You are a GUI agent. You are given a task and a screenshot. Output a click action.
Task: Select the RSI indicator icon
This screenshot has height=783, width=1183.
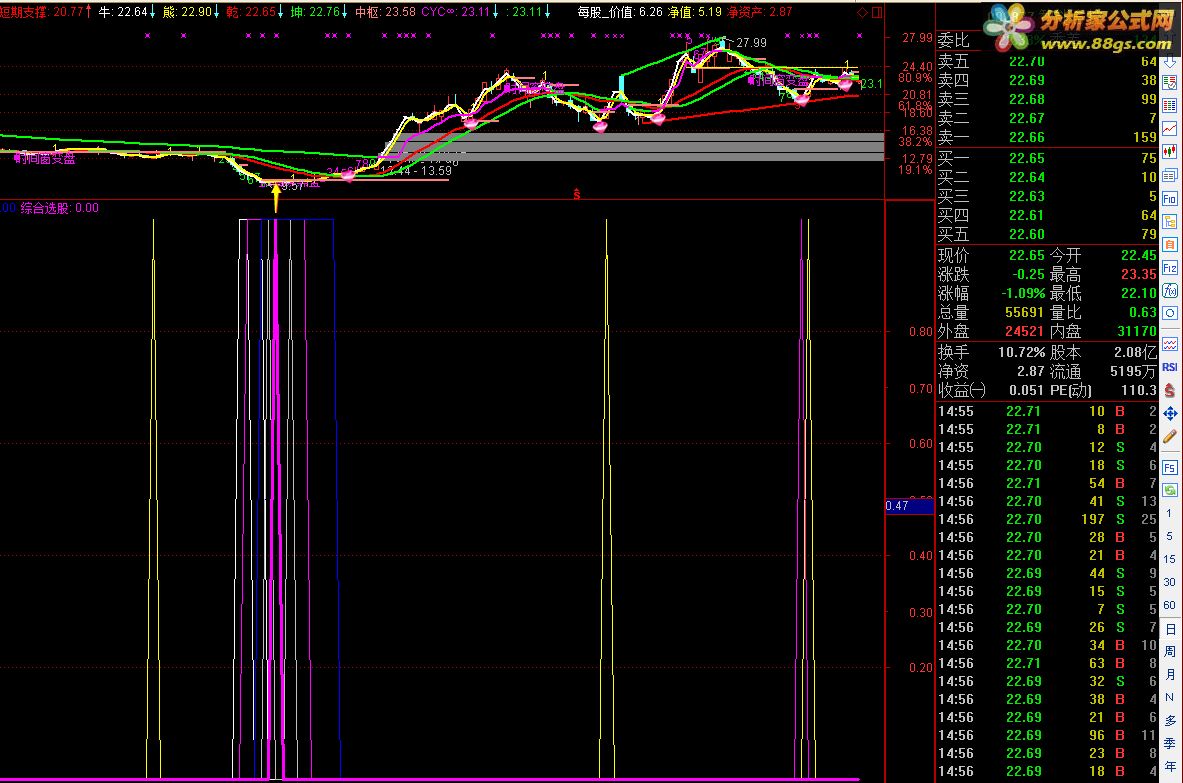pos(1169,367)
